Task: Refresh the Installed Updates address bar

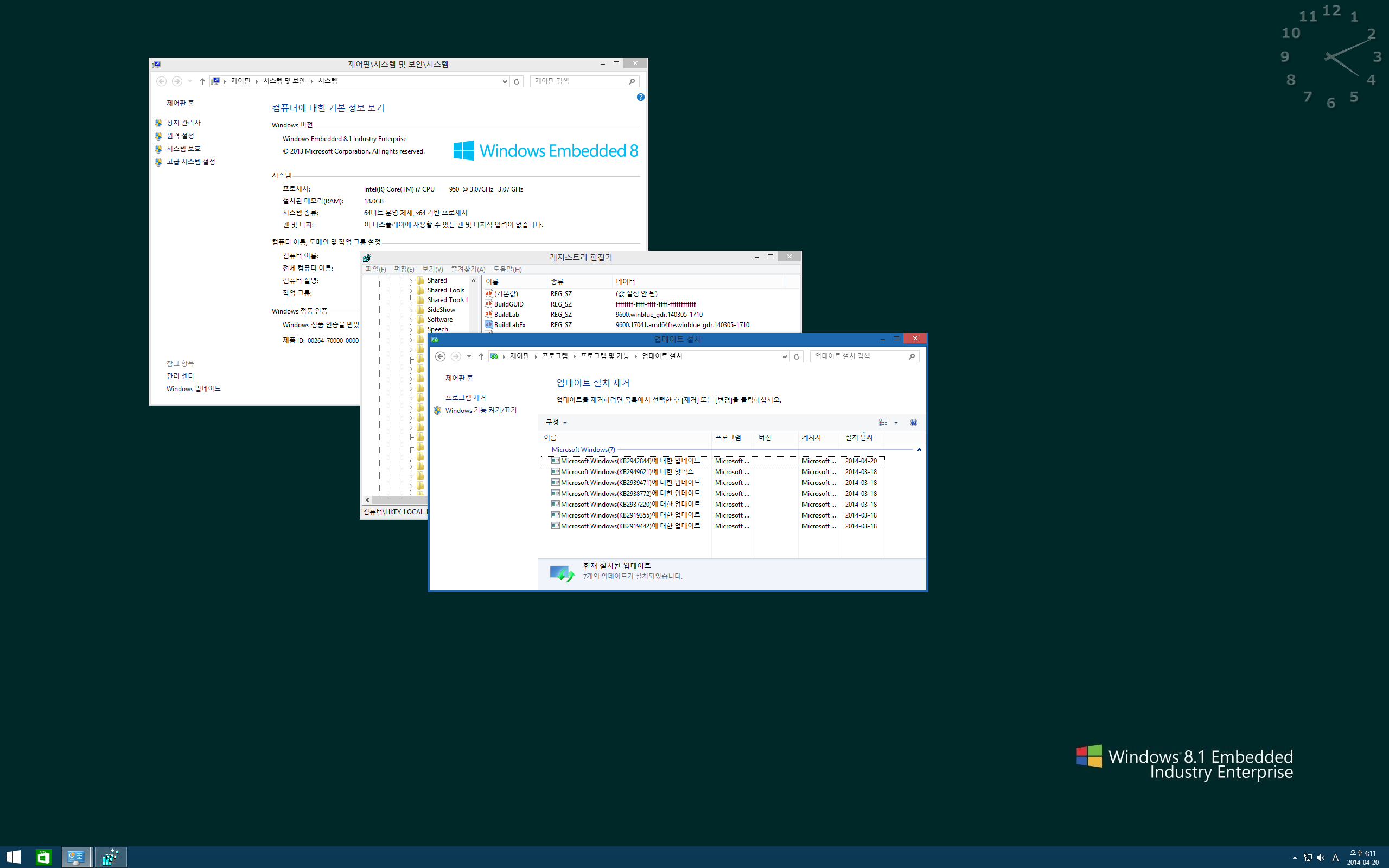Action: click(x=796, y=356)
